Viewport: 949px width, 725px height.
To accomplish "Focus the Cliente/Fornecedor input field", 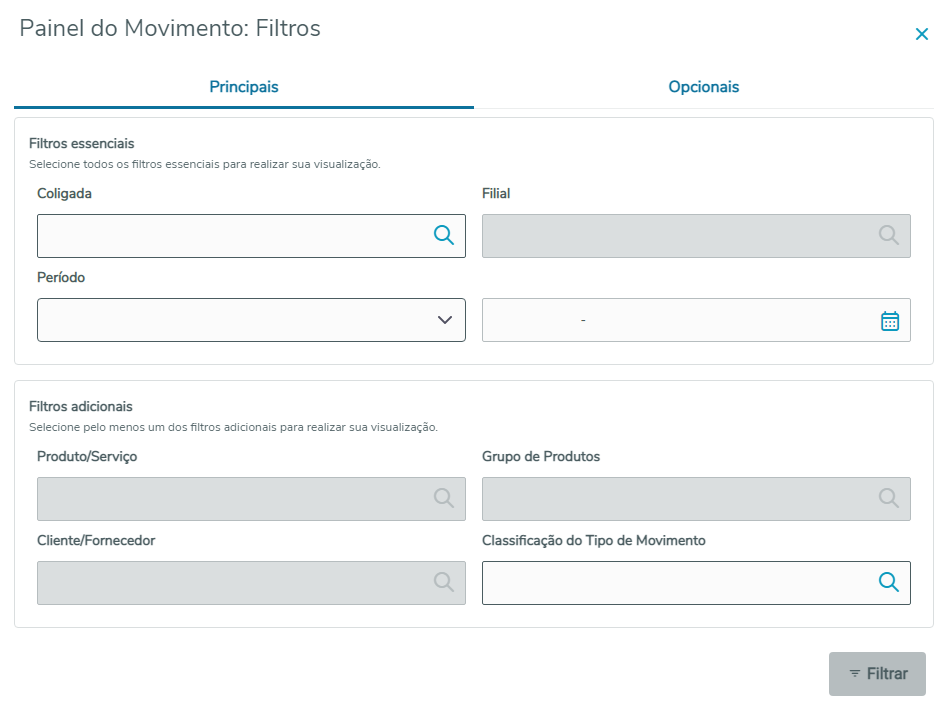I will pyautogui.click(x=230, y=583).
